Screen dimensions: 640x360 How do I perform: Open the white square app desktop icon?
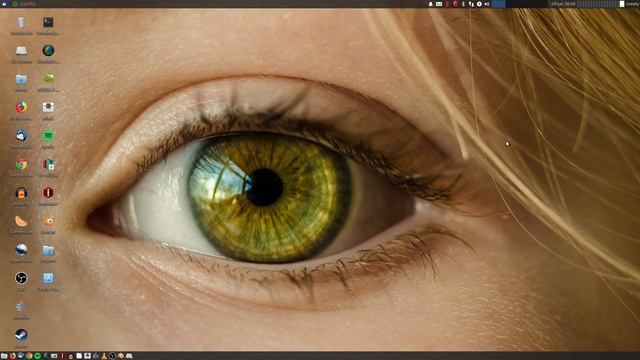[x=48, y=107]
